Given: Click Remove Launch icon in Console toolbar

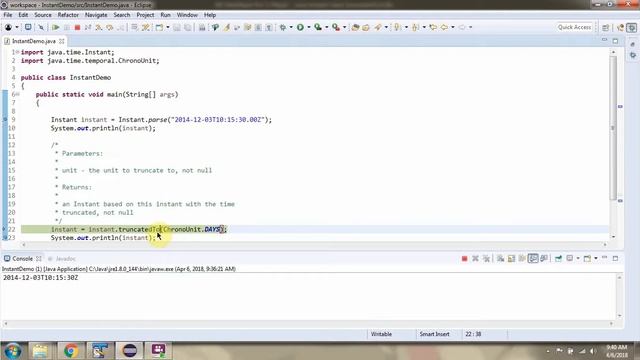Looking at the screenshot, I should [x=475, y=258].
